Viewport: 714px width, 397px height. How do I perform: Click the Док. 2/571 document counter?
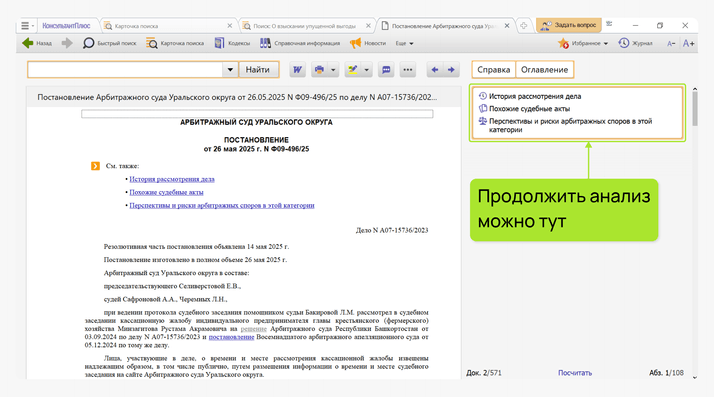pyautogui.click(x=484, y=373)
